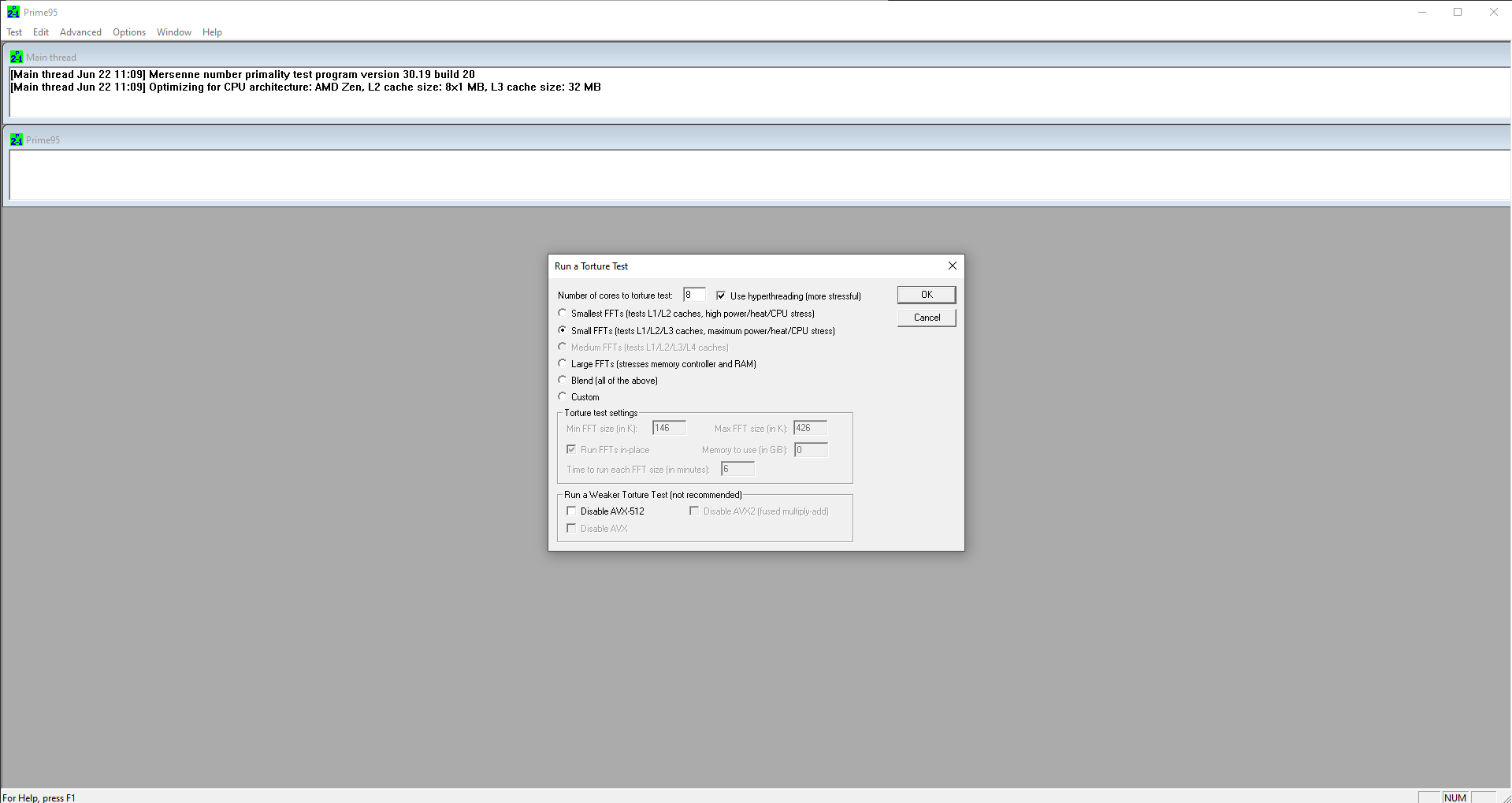Screen dimensions: 1512x803
Task: Click the Prime95 app icon in title bar
Action: tap(13, 12)
